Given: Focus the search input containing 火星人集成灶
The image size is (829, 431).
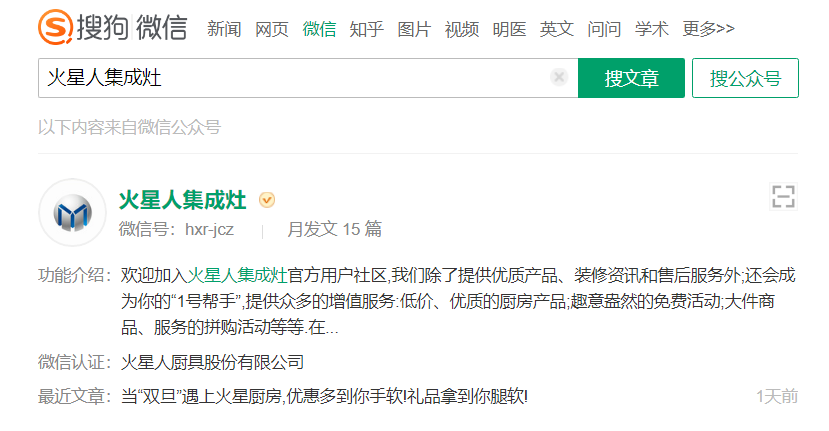Looking at the screenshot, I should (296, 78).
